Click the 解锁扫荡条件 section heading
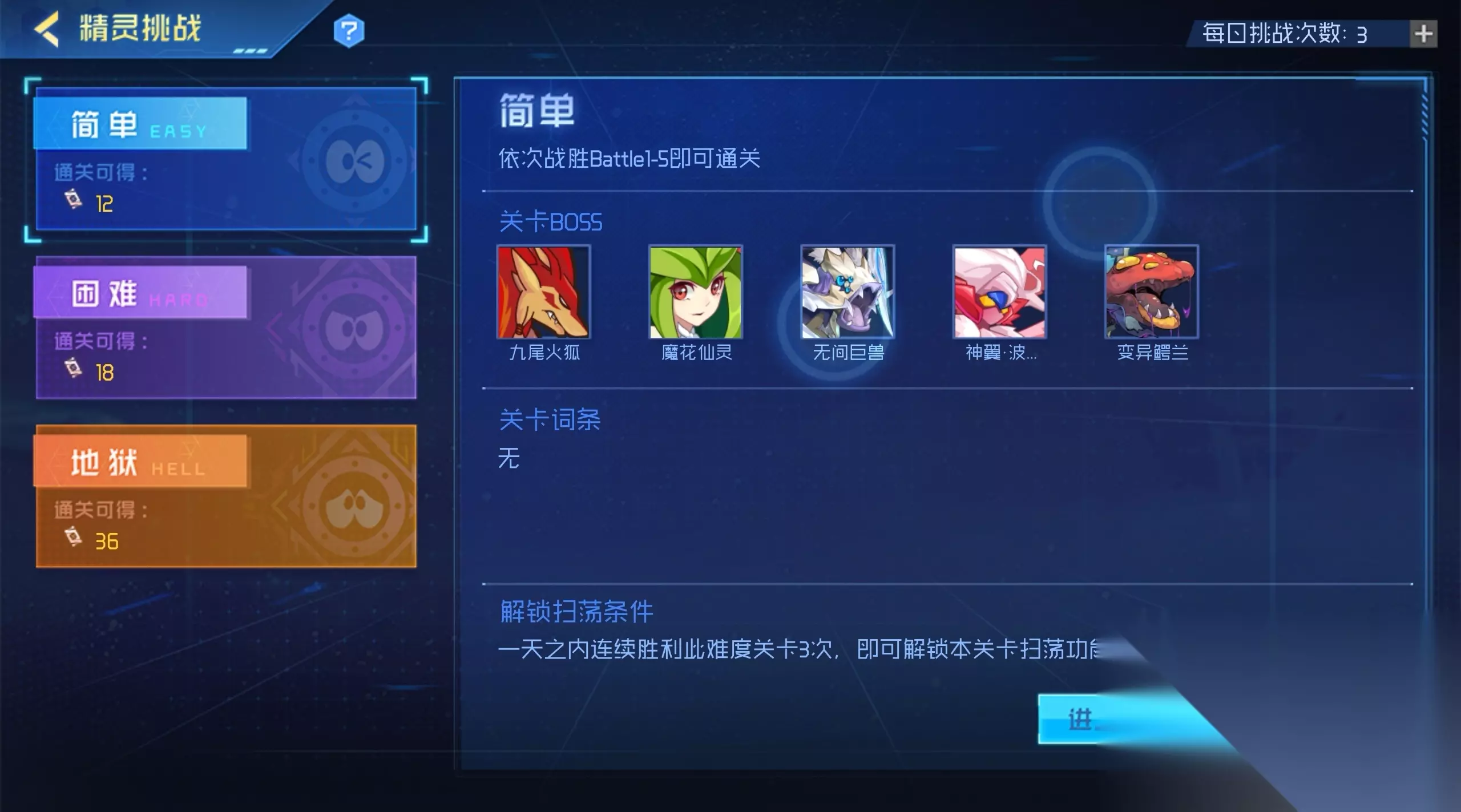 coord(576,612)
